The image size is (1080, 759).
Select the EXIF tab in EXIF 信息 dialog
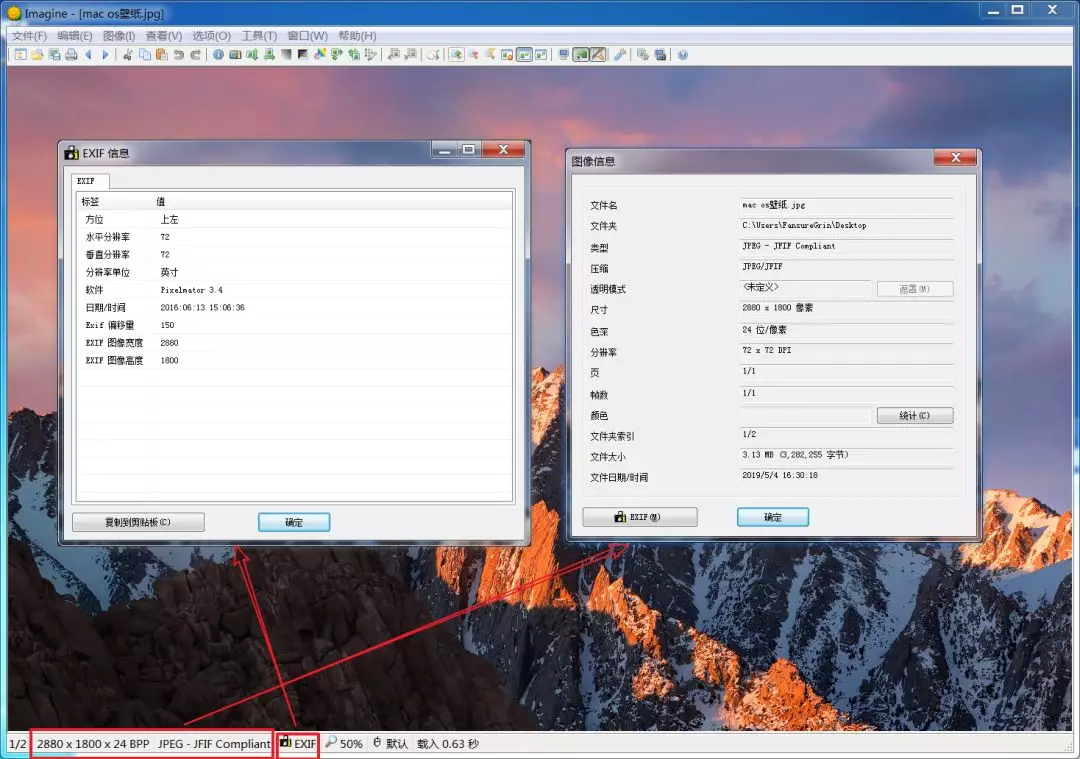tap(90, 181)
